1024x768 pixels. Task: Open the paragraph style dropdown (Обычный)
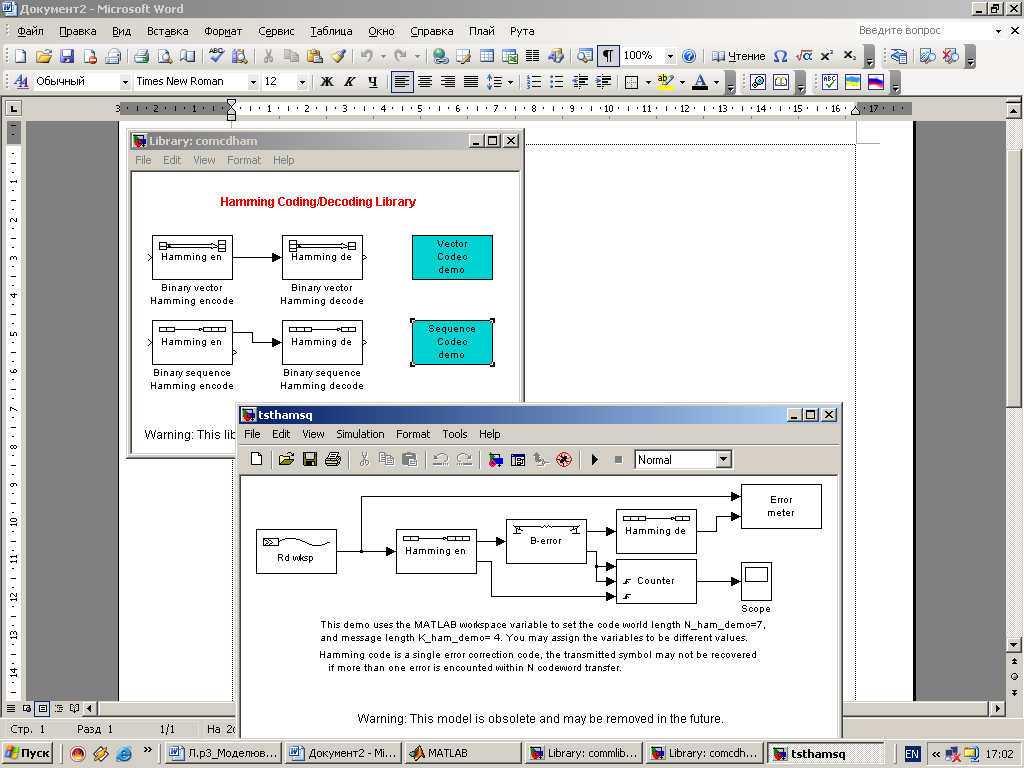[x=125, y=82]
